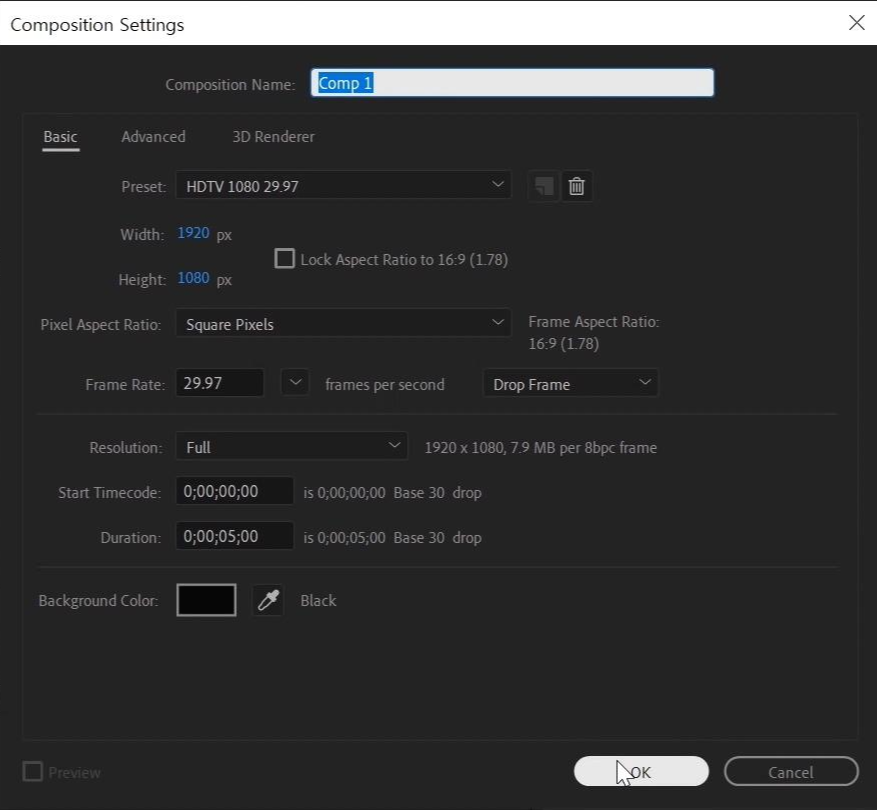Expand the frame rate presets arrow
Screen dimensions: 877x810
coord(295,383)
